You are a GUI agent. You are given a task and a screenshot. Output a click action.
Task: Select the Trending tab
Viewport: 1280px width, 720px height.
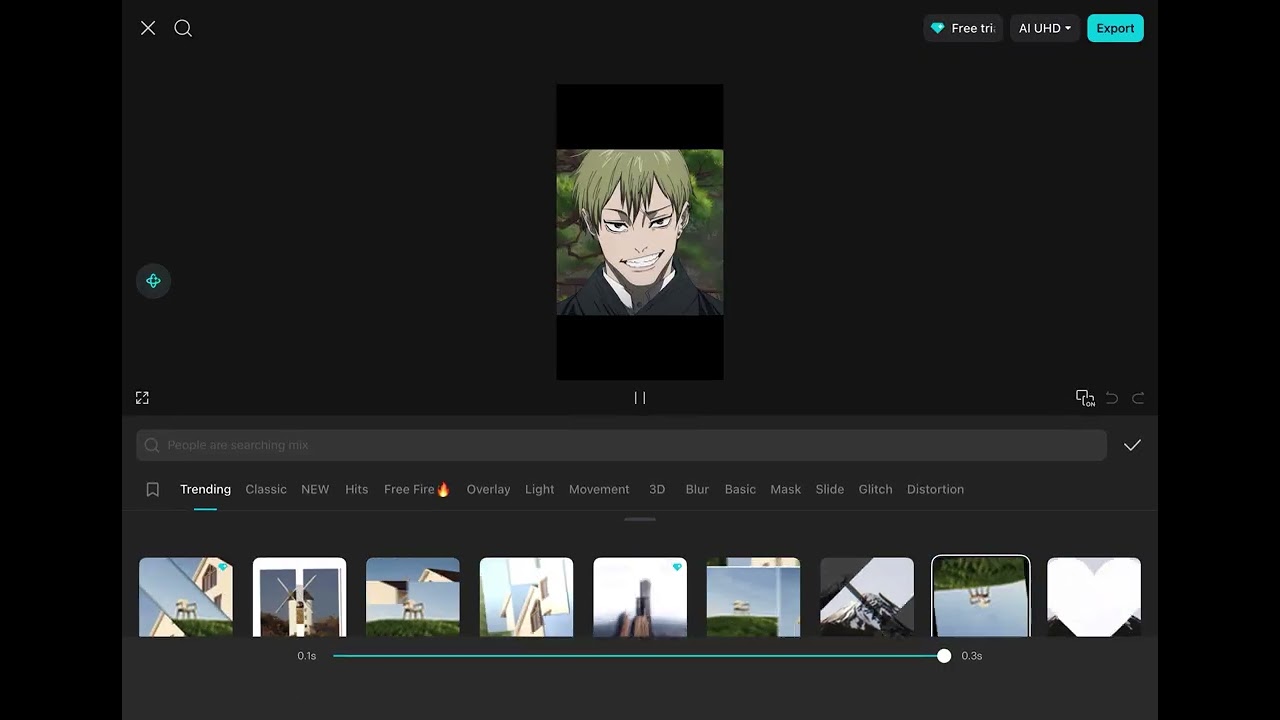tap(205, 489)
